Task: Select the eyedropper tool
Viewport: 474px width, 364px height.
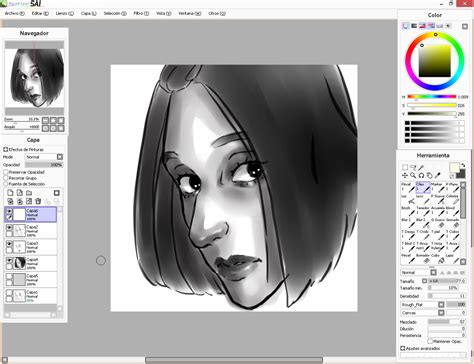Action: pyautogui.click(x=438, y=175)
